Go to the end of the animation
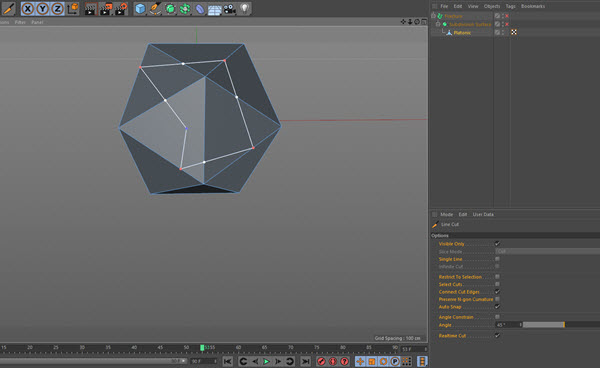600x368 pixels. click(305, 361)
